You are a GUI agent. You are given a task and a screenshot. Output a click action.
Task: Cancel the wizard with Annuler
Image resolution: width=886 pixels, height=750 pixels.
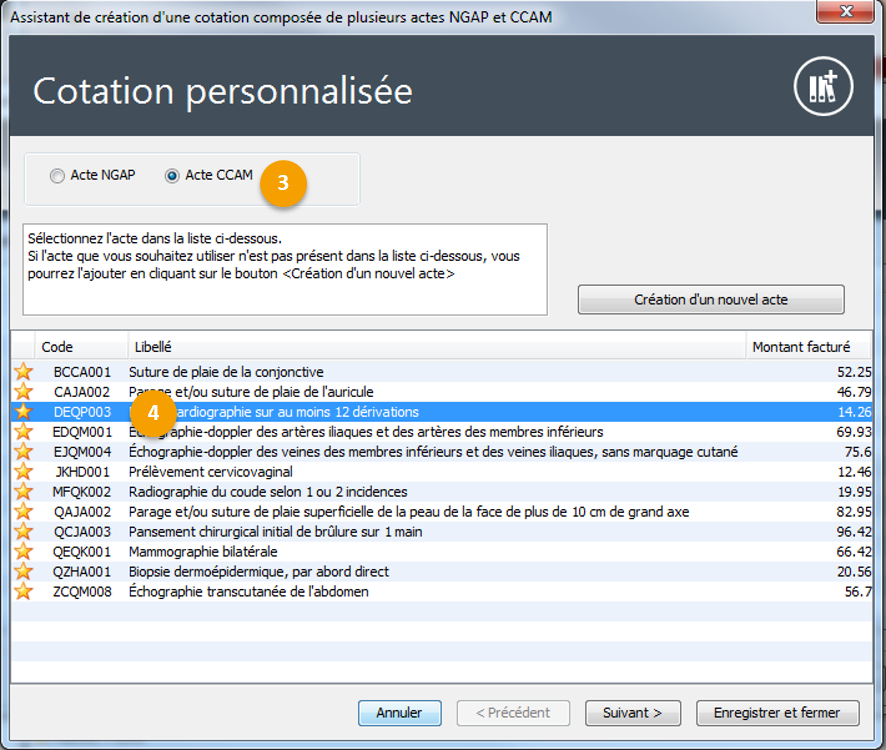coord(399,713)
